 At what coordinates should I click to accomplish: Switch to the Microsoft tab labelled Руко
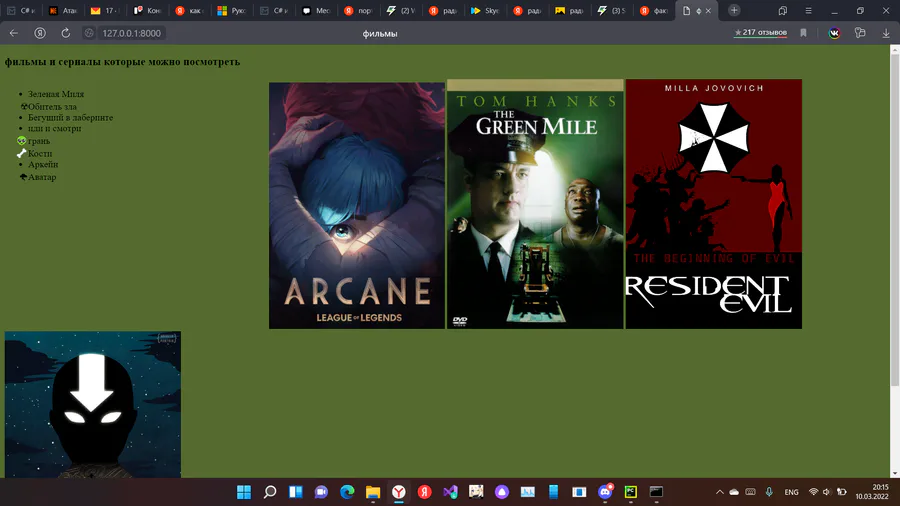pos(232,10)
